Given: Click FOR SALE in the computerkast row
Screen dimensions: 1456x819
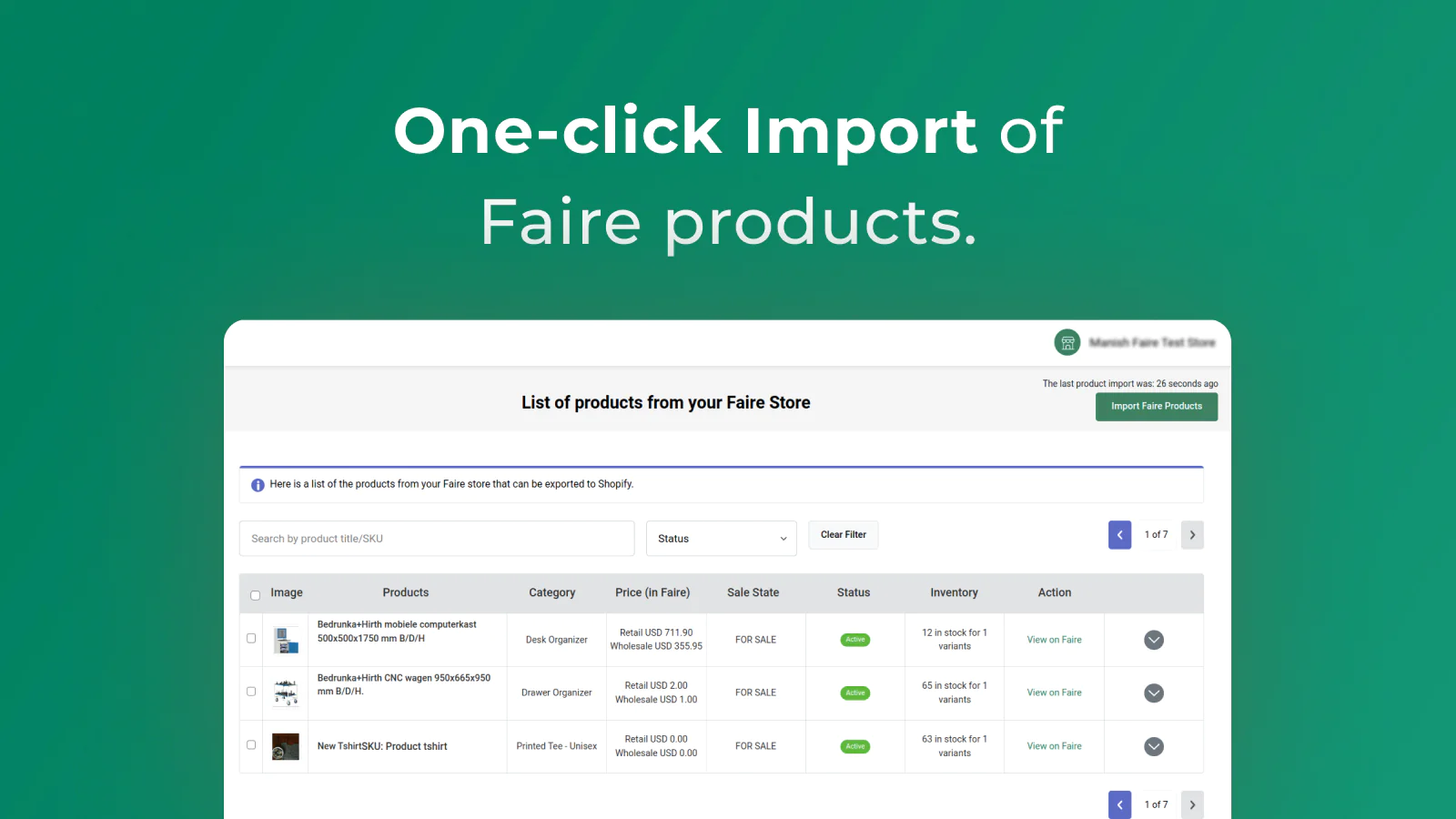Looking at the screenshot, I should coord(756,640).
